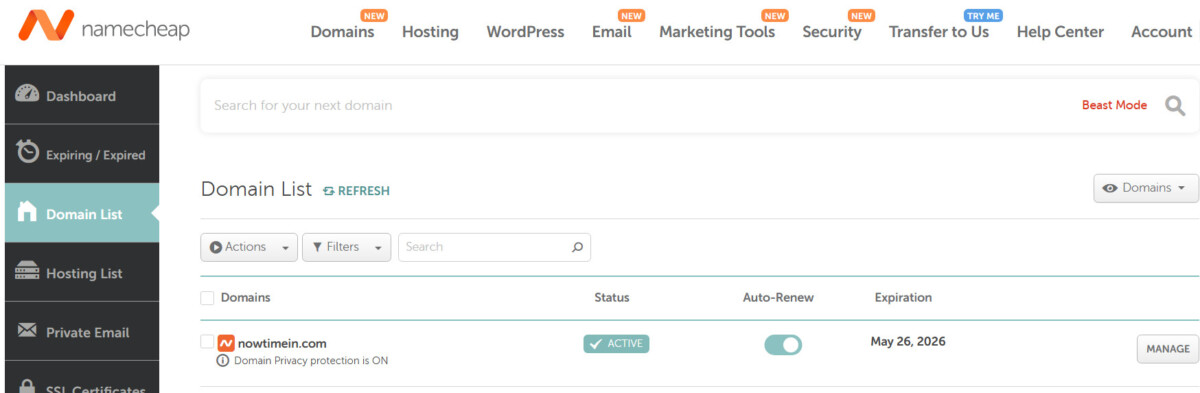Viewport: 1200px width, 393px height.
Task: Click the MANAGE button for nowtimein.com
Action: pyautogui.click(x=1167, y=349)
